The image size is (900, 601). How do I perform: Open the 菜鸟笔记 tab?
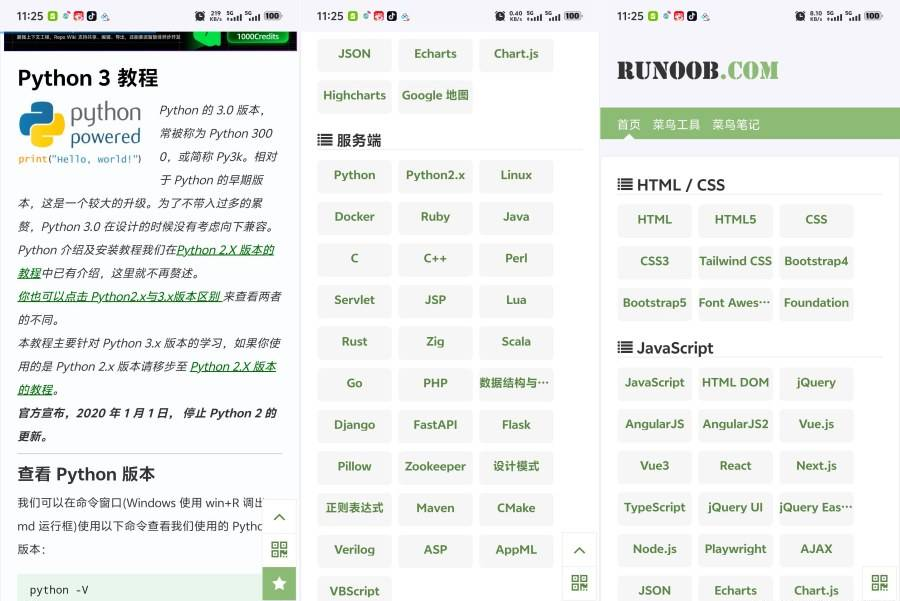(736, 125)
